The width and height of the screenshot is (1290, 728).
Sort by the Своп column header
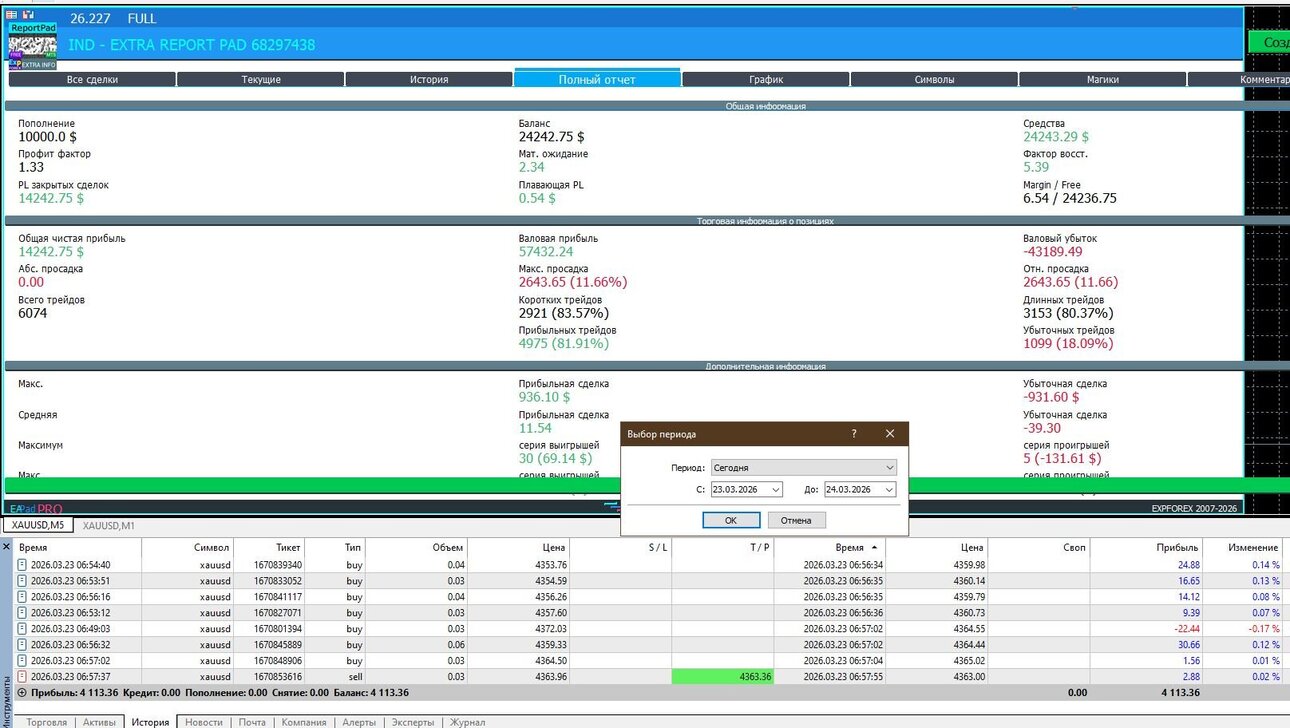[x=1039, y=548]
